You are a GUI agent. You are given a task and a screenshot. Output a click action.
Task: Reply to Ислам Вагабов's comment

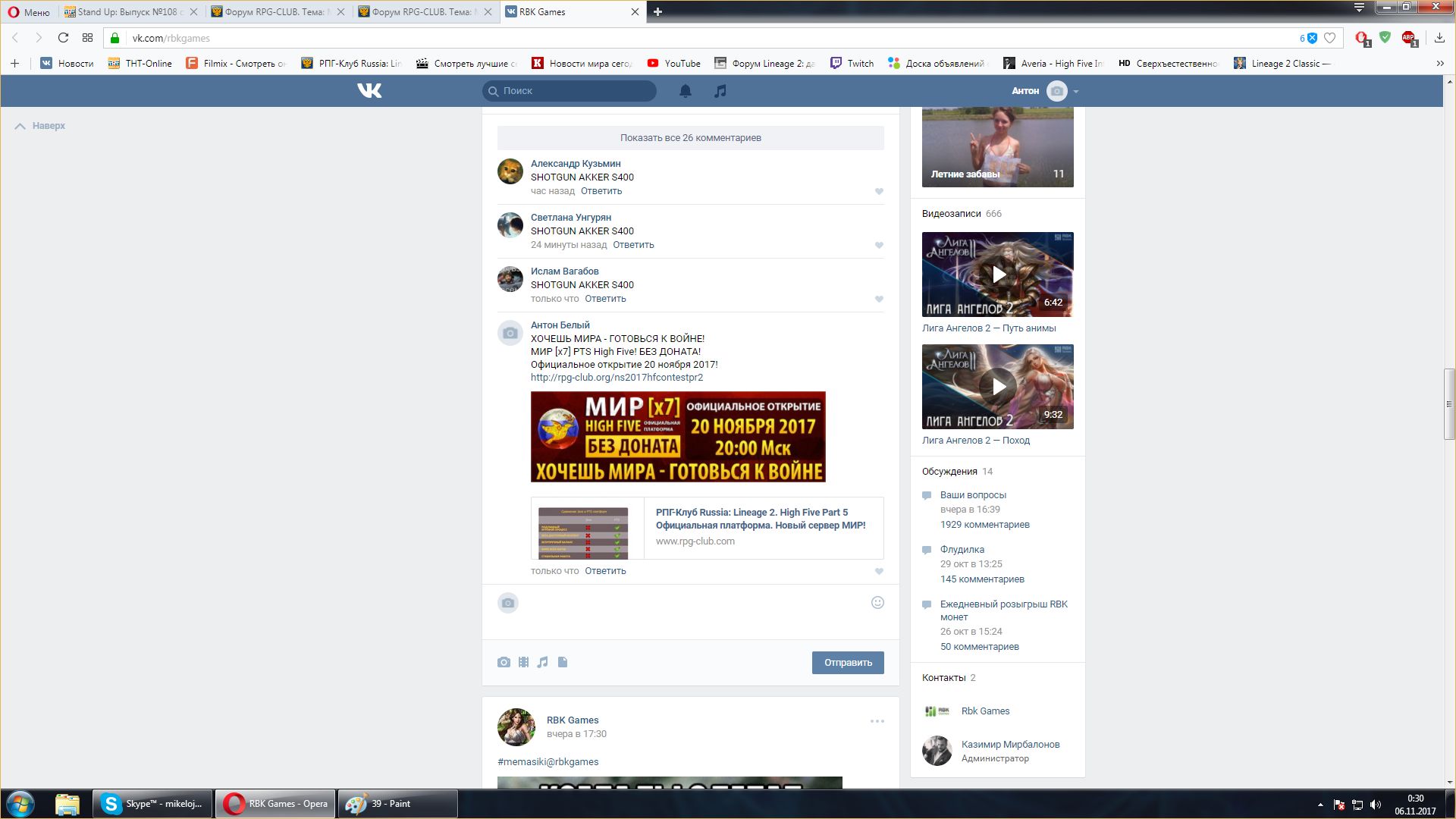point(605,299)
